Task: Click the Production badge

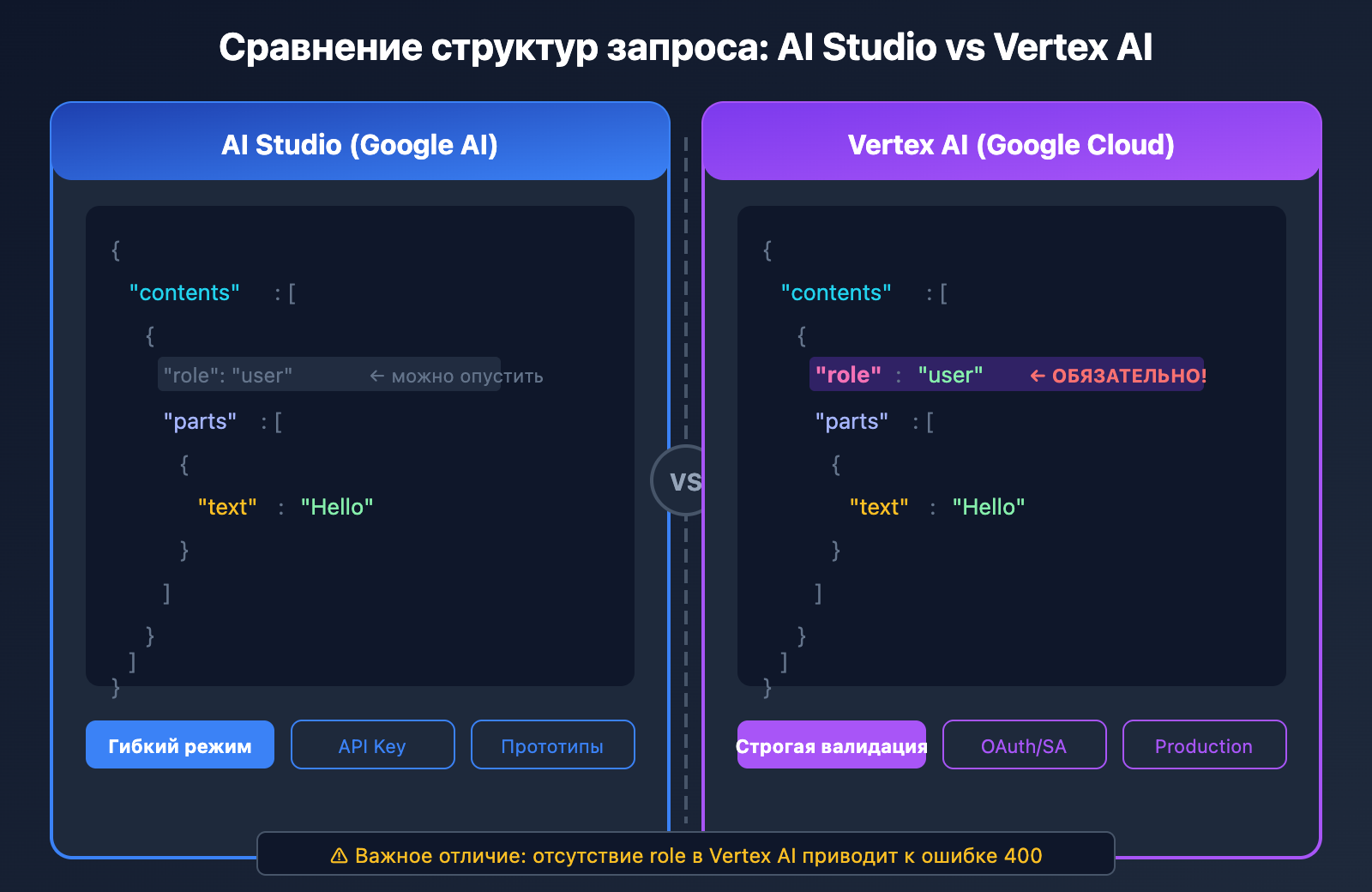Action: coord(1204,744)
